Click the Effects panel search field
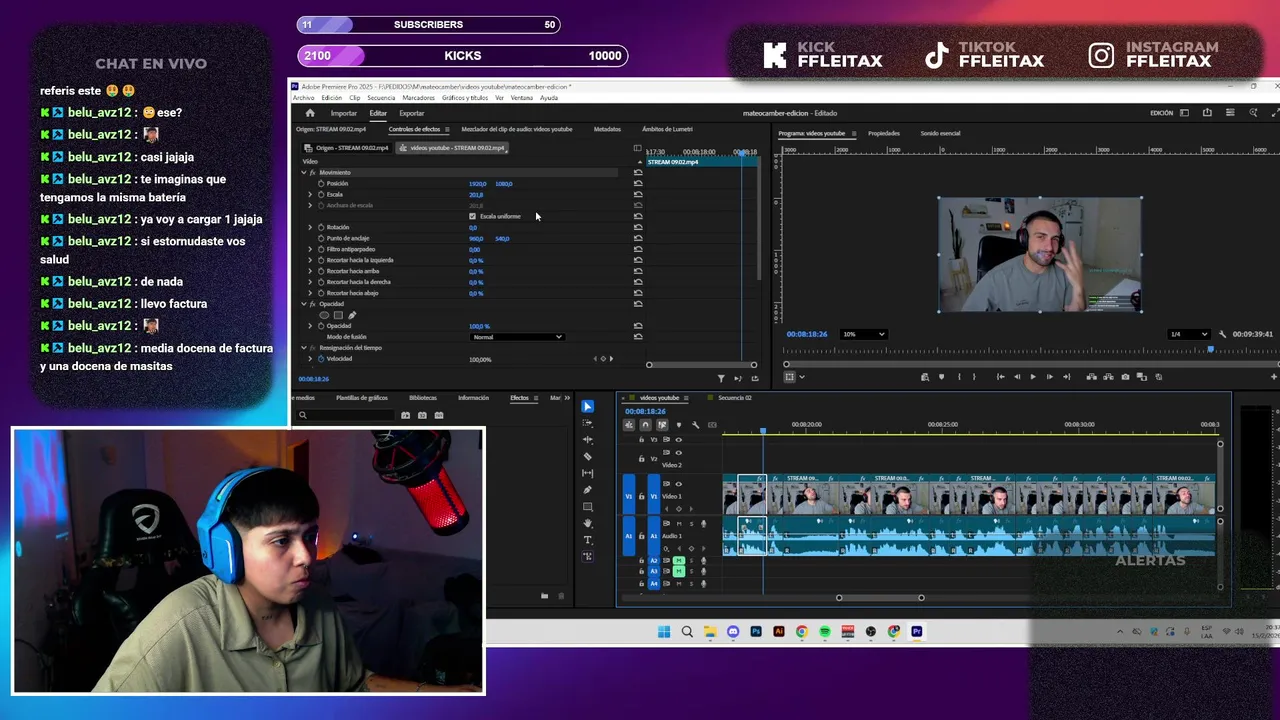This screenshot has width=1280, height=720. 346,415
